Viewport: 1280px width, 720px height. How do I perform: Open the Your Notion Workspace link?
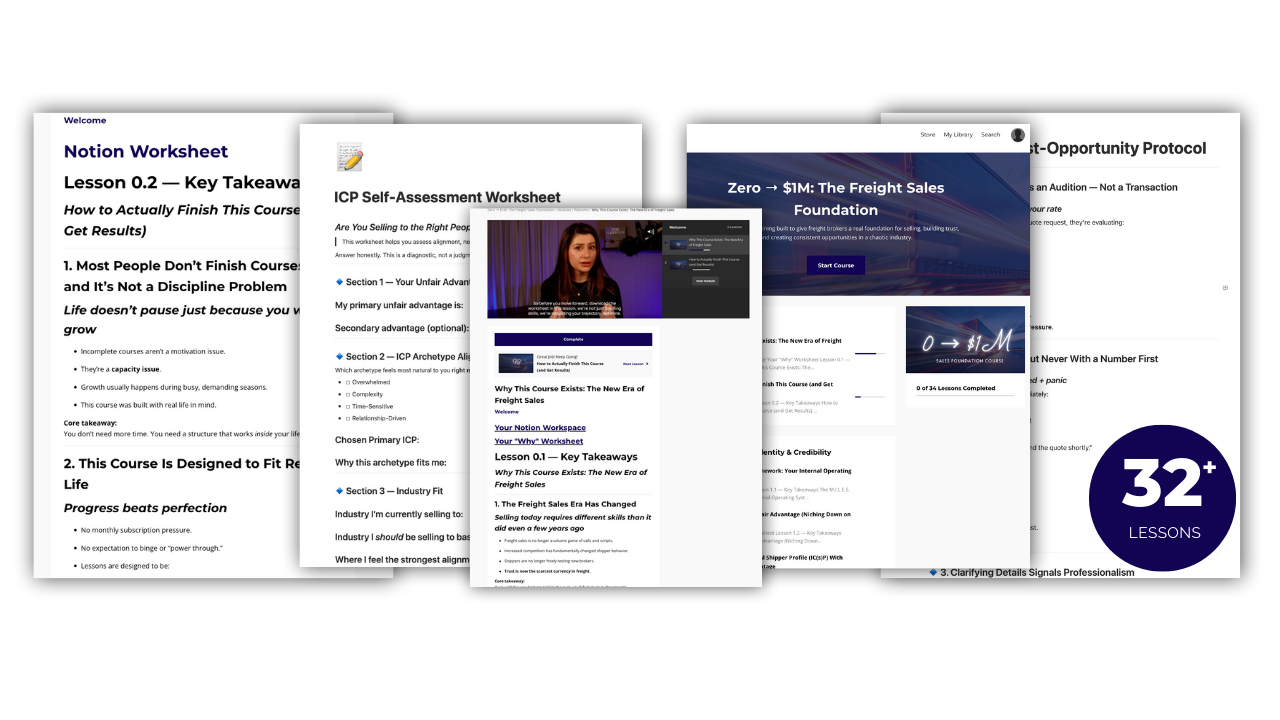point(540,428)
